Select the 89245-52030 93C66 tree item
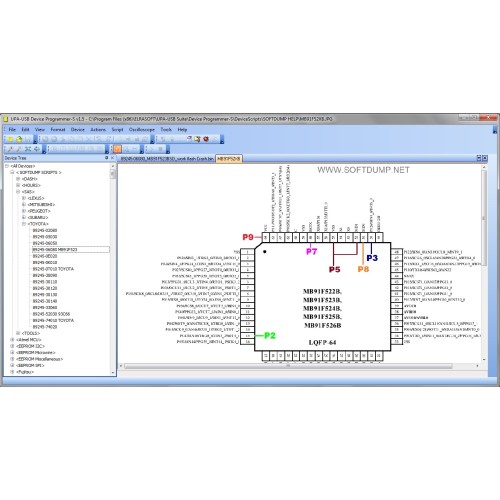 coord(51,314)
